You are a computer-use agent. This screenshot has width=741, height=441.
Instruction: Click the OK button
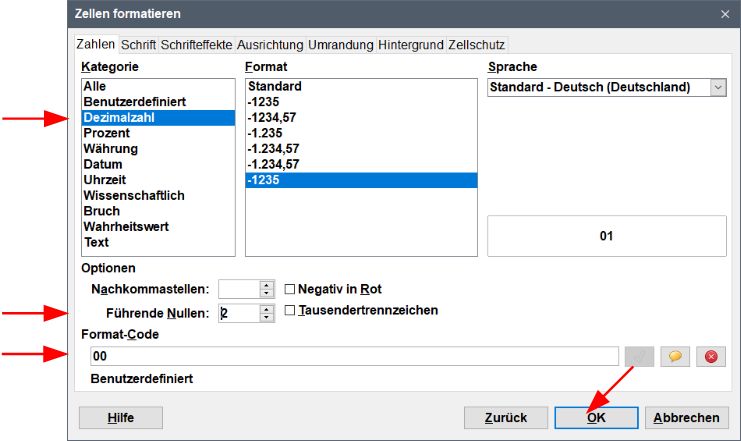596,418
